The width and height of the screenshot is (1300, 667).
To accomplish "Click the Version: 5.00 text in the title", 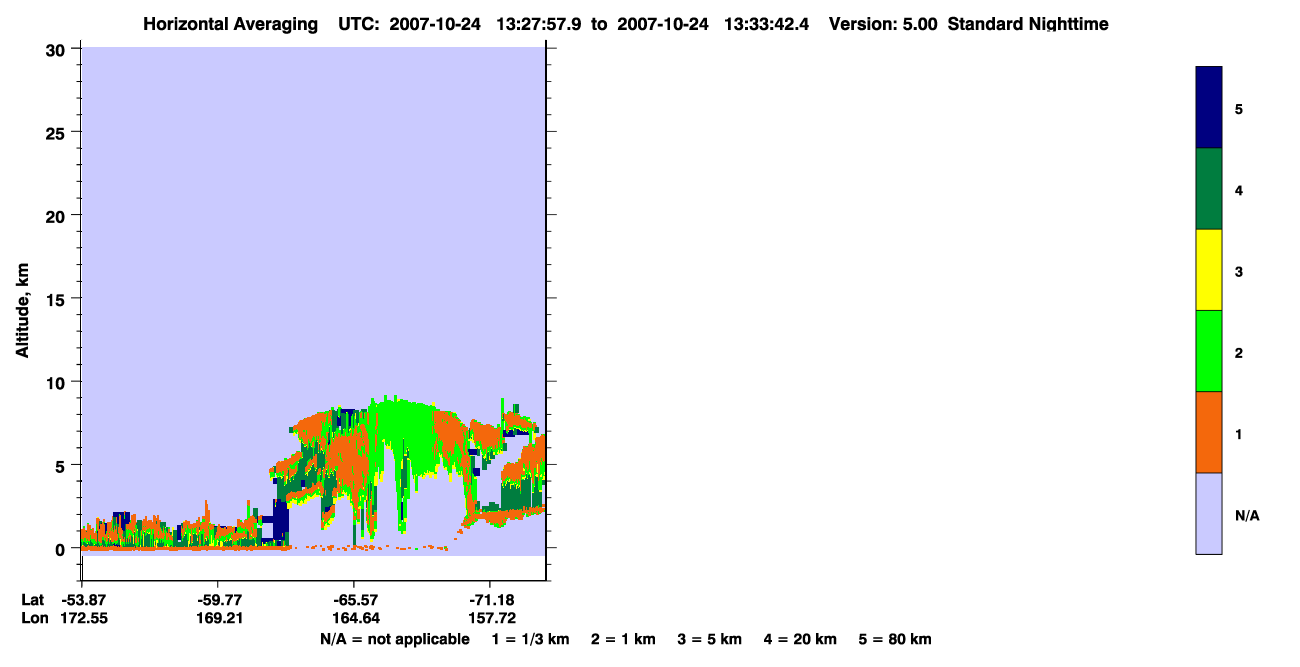I will click(883, 24).
